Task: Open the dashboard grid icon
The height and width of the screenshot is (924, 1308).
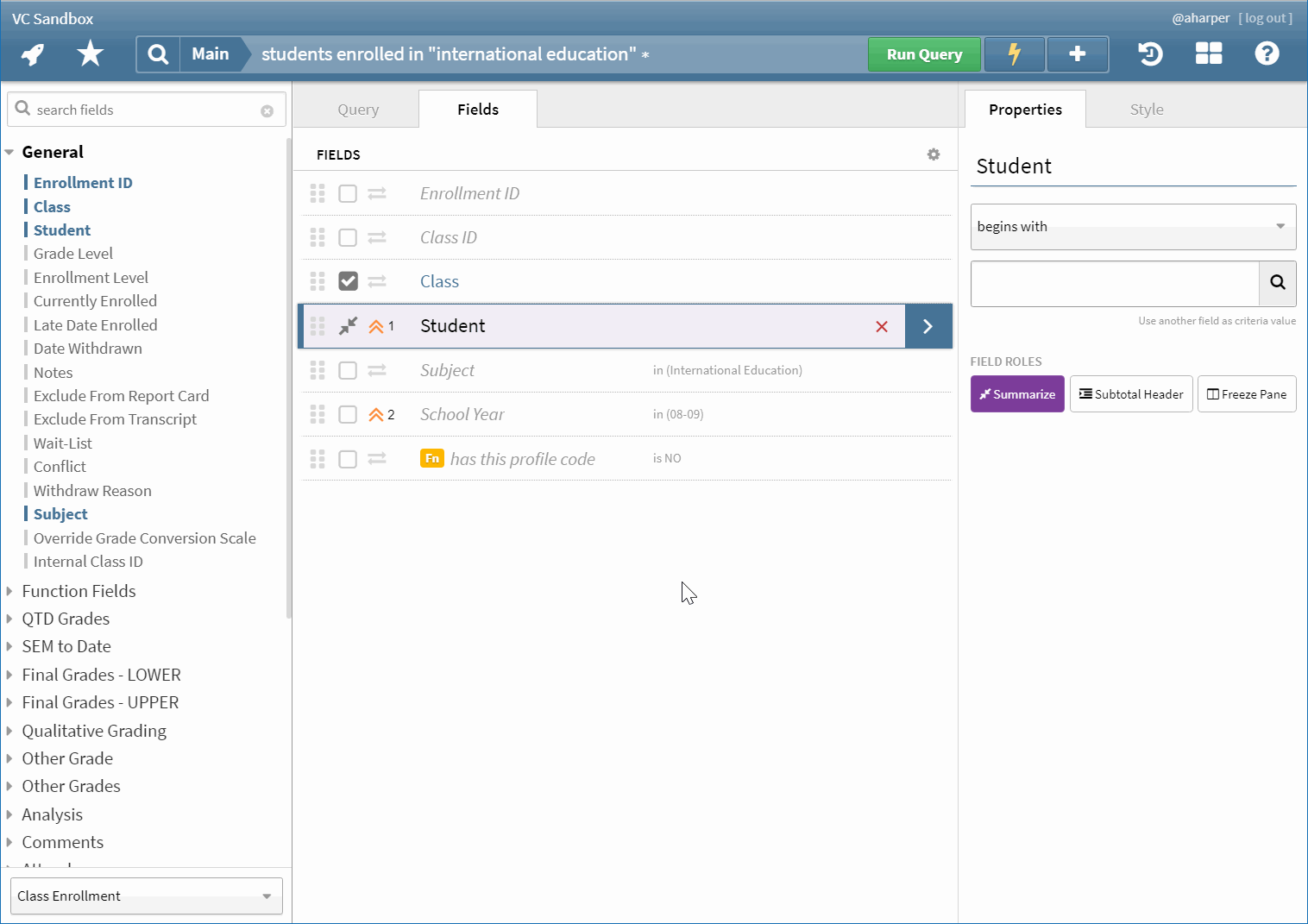Action: click(x=1208, y=54)
